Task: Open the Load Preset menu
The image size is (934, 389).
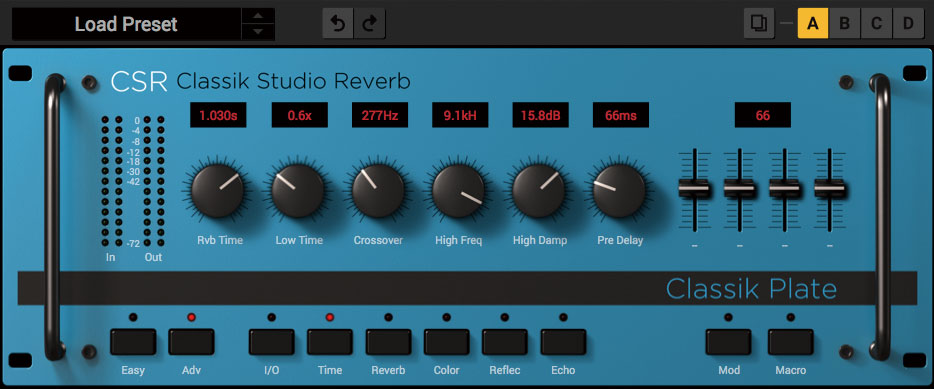Action: point(126,24)
